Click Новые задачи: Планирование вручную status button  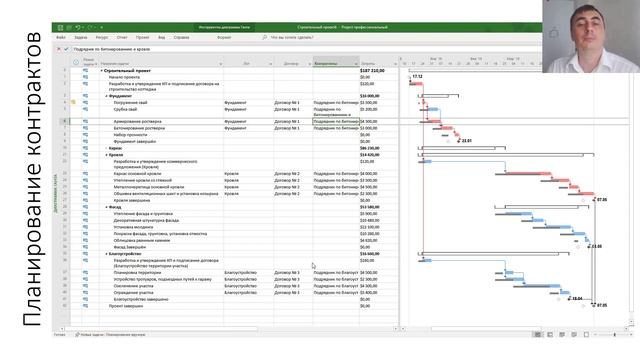point(110,335)
